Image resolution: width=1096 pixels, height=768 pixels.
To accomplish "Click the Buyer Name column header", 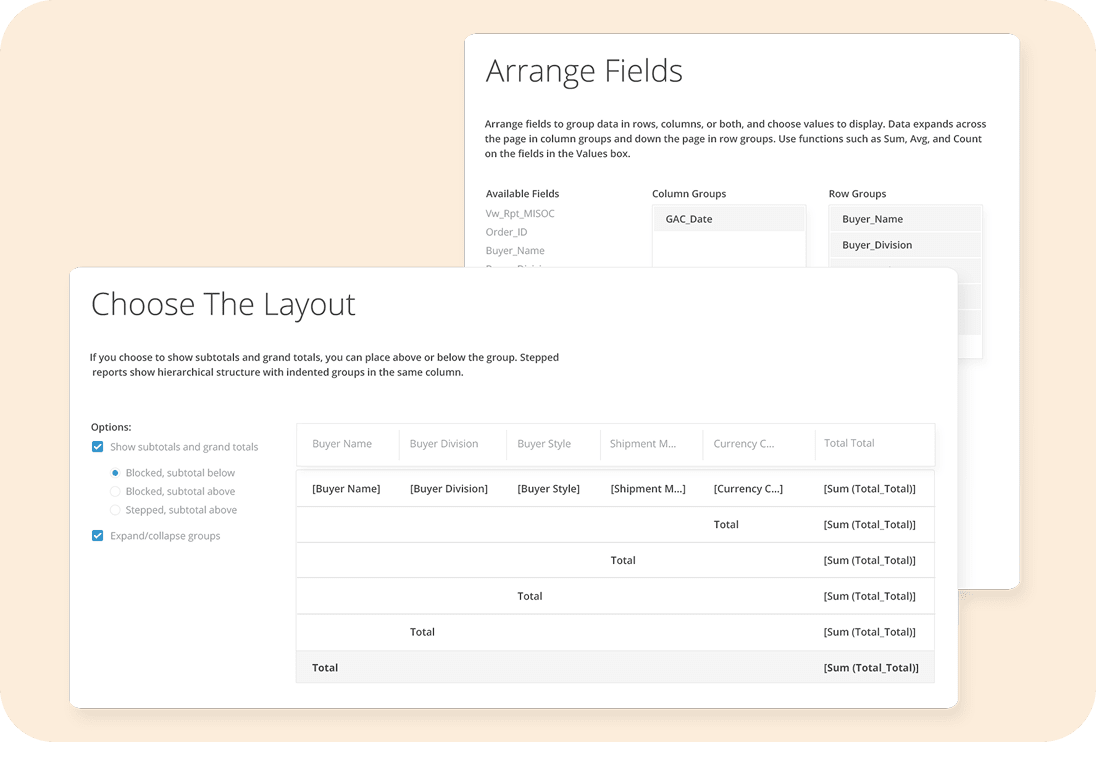I will coord(342,444).
